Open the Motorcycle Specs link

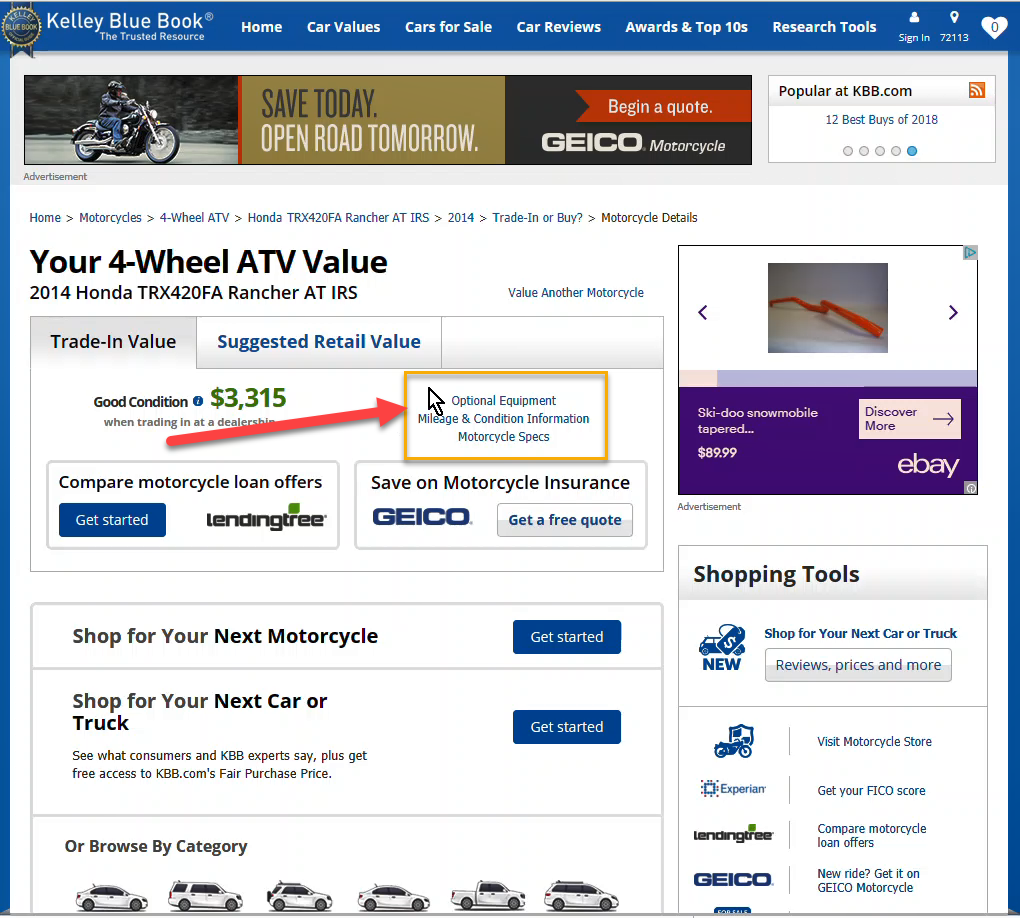tap(503, 437)
